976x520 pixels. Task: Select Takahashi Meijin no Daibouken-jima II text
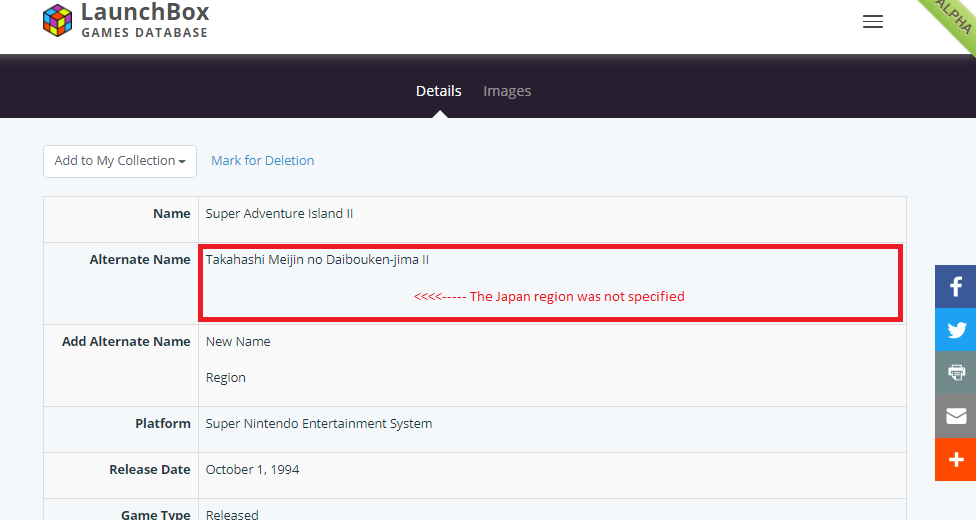pos(317,260)
